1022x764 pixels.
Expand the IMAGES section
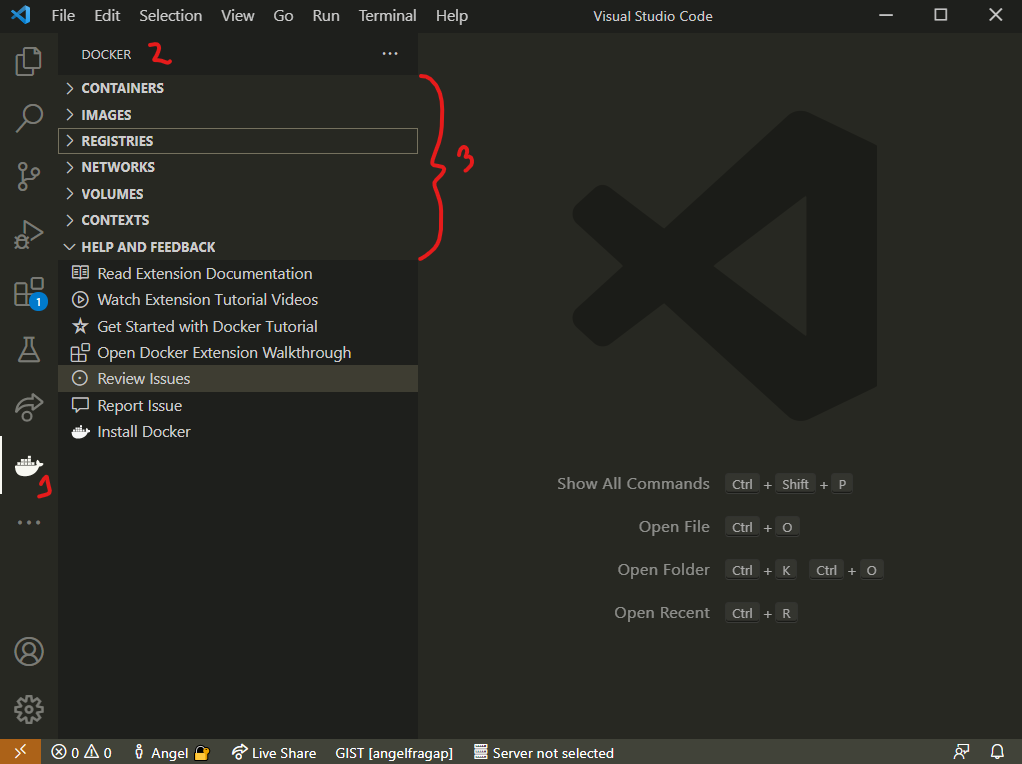click(x=238, y=115)
